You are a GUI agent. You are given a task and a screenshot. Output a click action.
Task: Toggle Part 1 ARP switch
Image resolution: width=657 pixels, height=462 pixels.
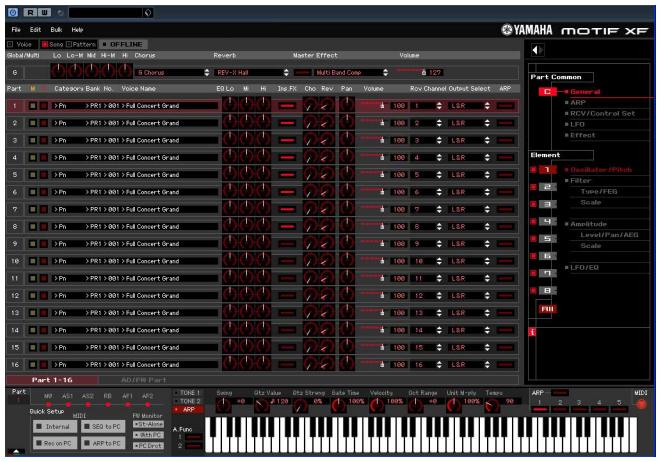[x=506, y=106]
